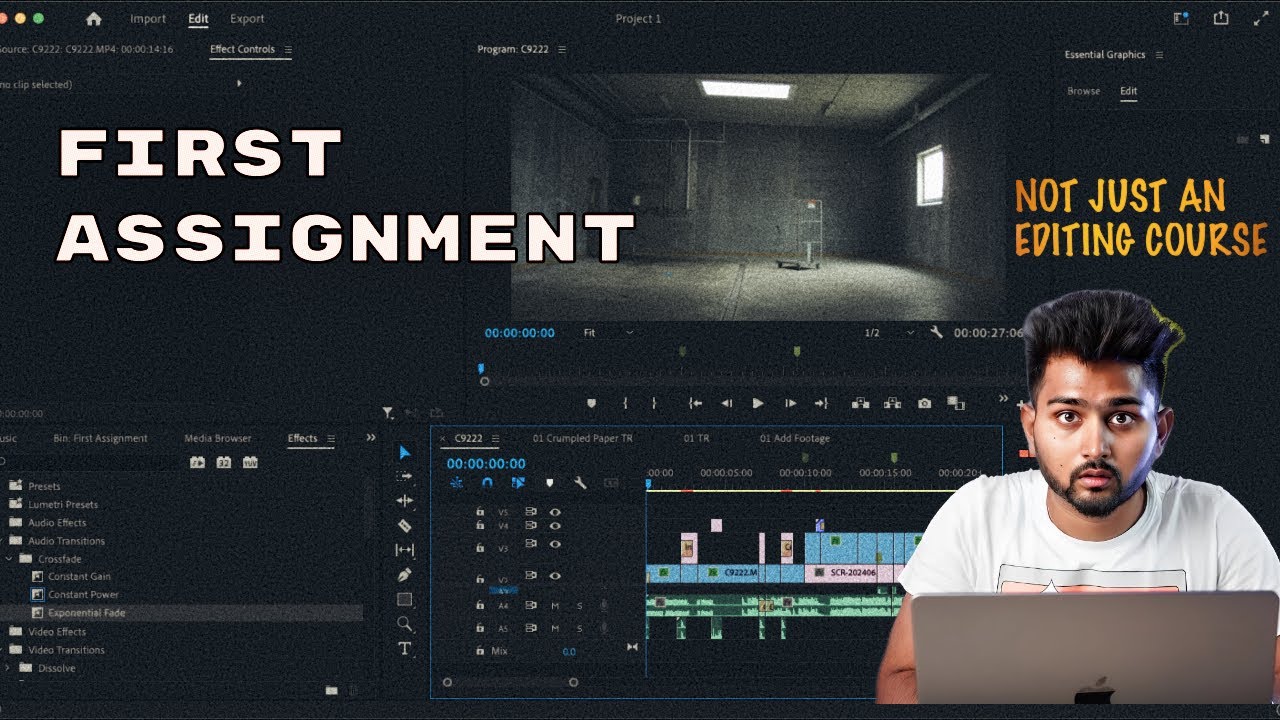
Task: Click the Lift button in Program monitor
Action: (x=860, y=403)
